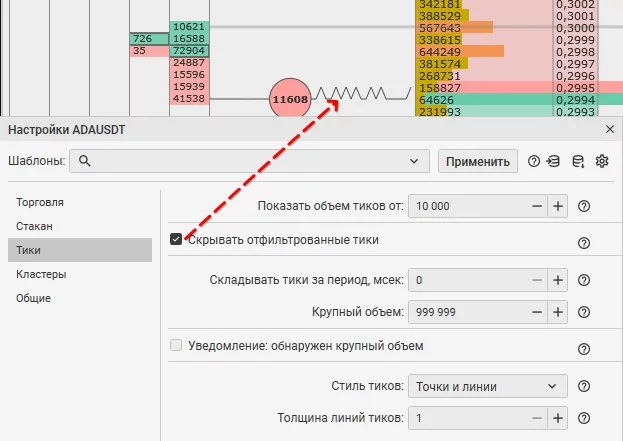
Task: Open the Стиль тиков dropdown
Action: click(x=488, y=386)
